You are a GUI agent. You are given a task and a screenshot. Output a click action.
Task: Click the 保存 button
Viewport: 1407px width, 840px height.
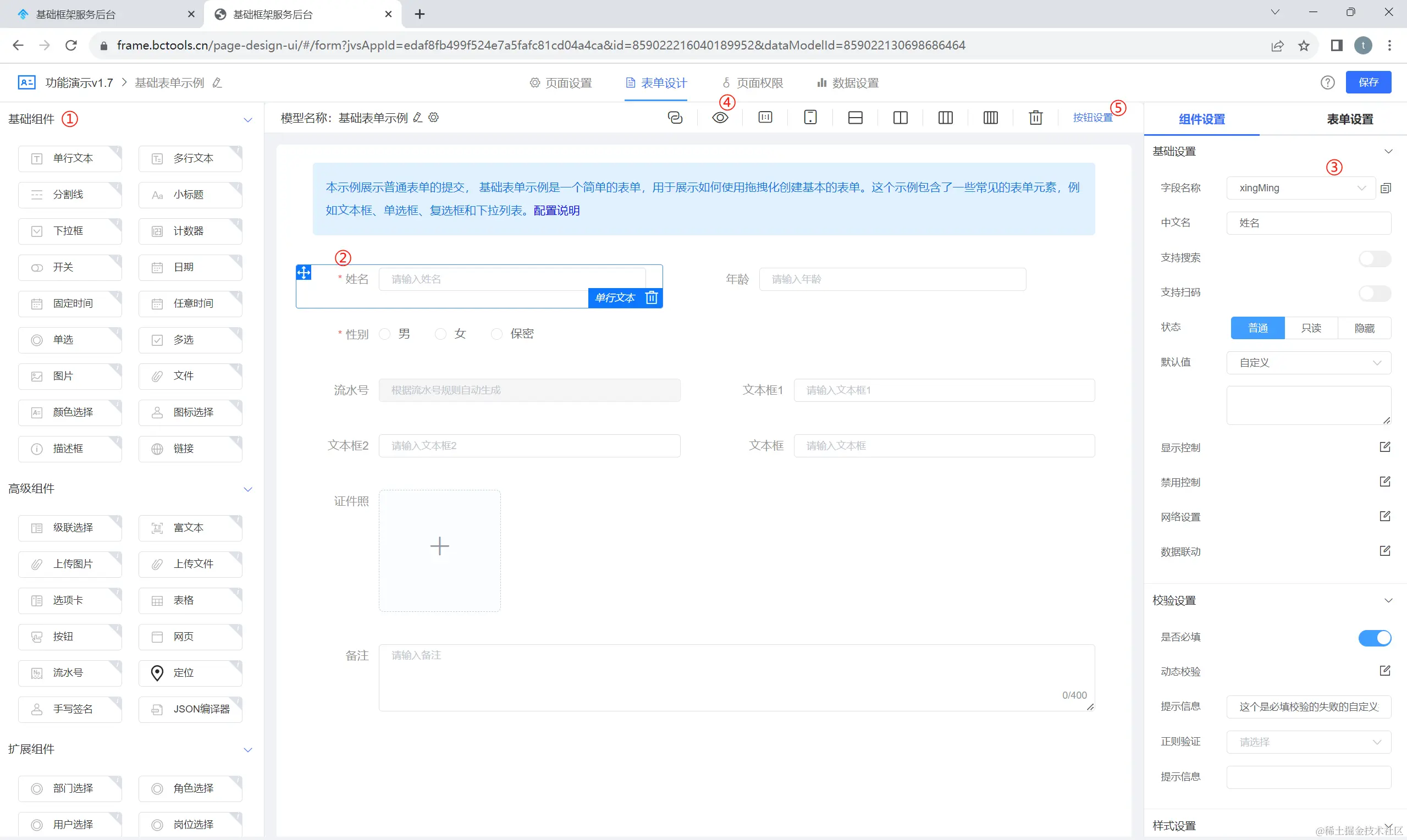tap(1367, 82)
